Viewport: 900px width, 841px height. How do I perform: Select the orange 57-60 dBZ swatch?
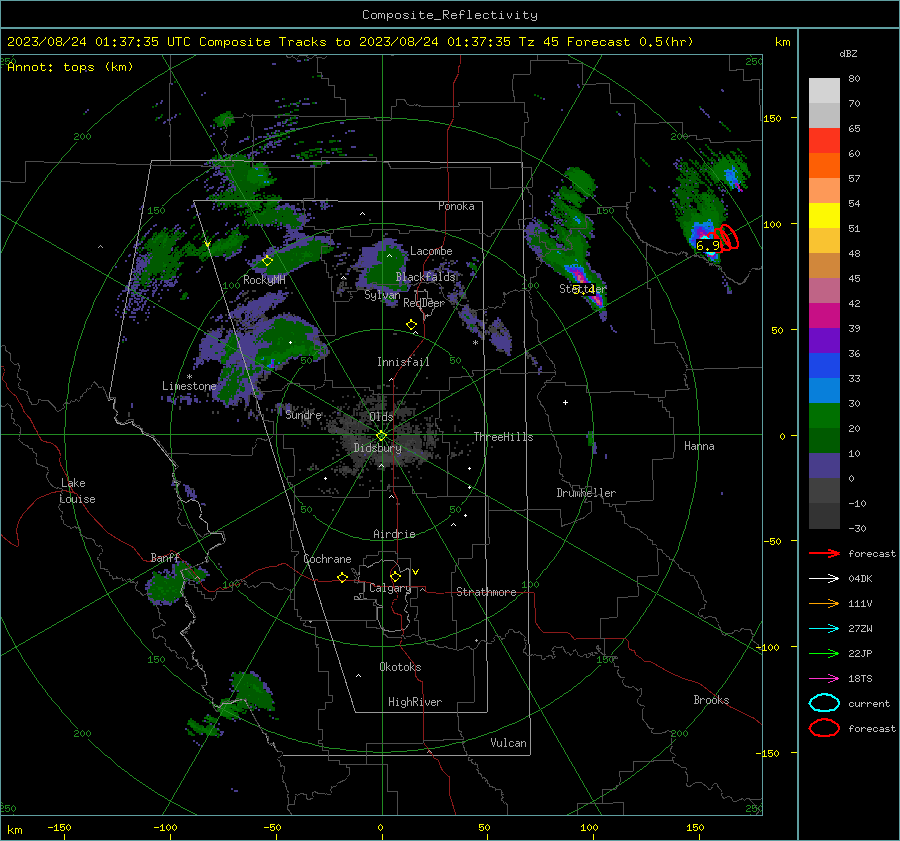(x=824, y=166)
